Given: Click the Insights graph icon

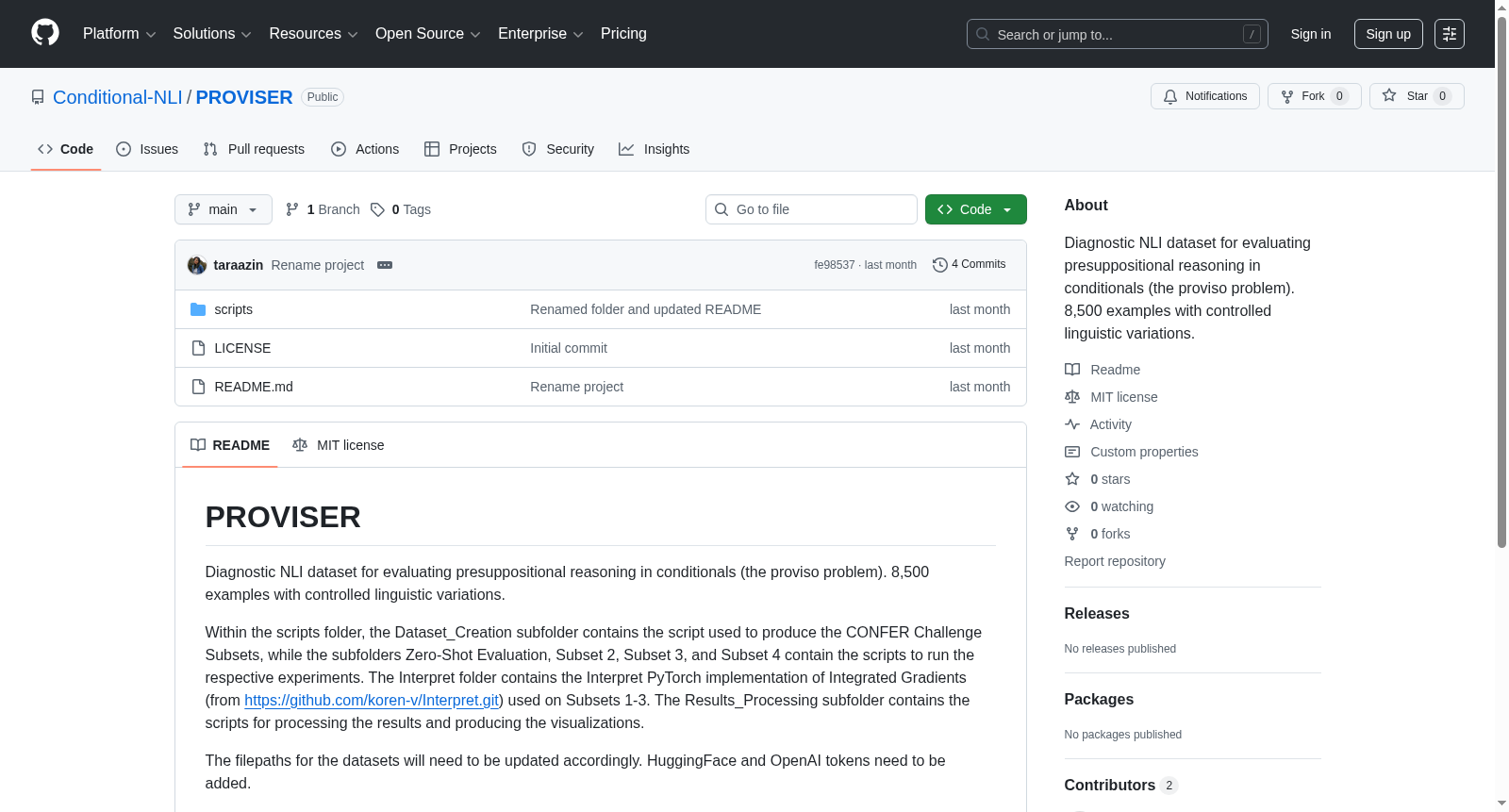Looking at the screenshot, I should 626,149.
